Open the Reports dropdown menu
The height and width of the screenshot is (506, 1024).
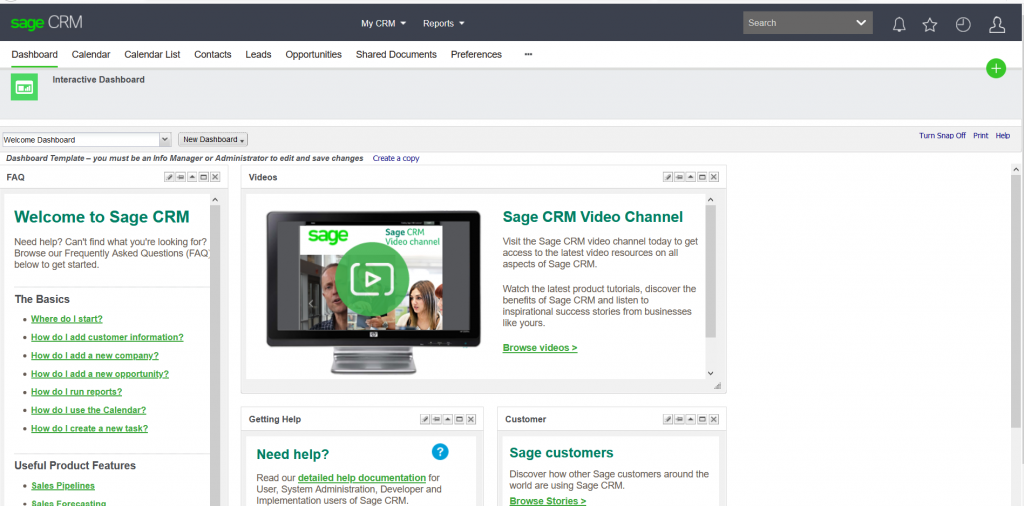(x=443, y=23)
